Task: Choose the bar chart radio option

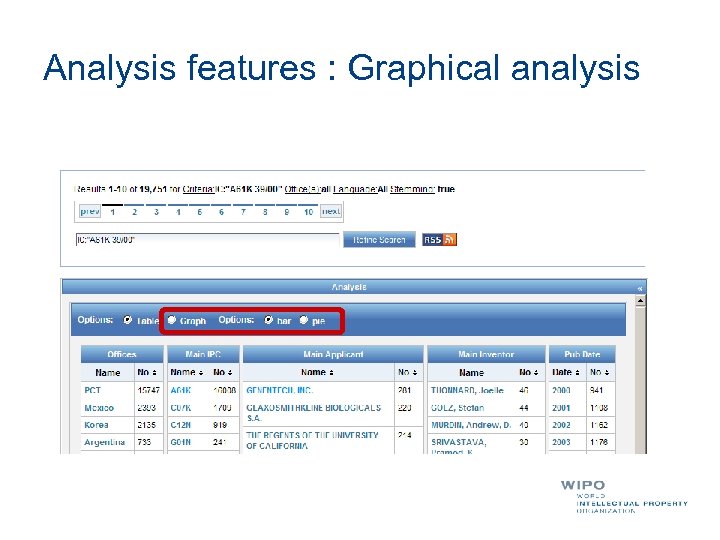Action: pyautogui.click(x=269, y=320)
